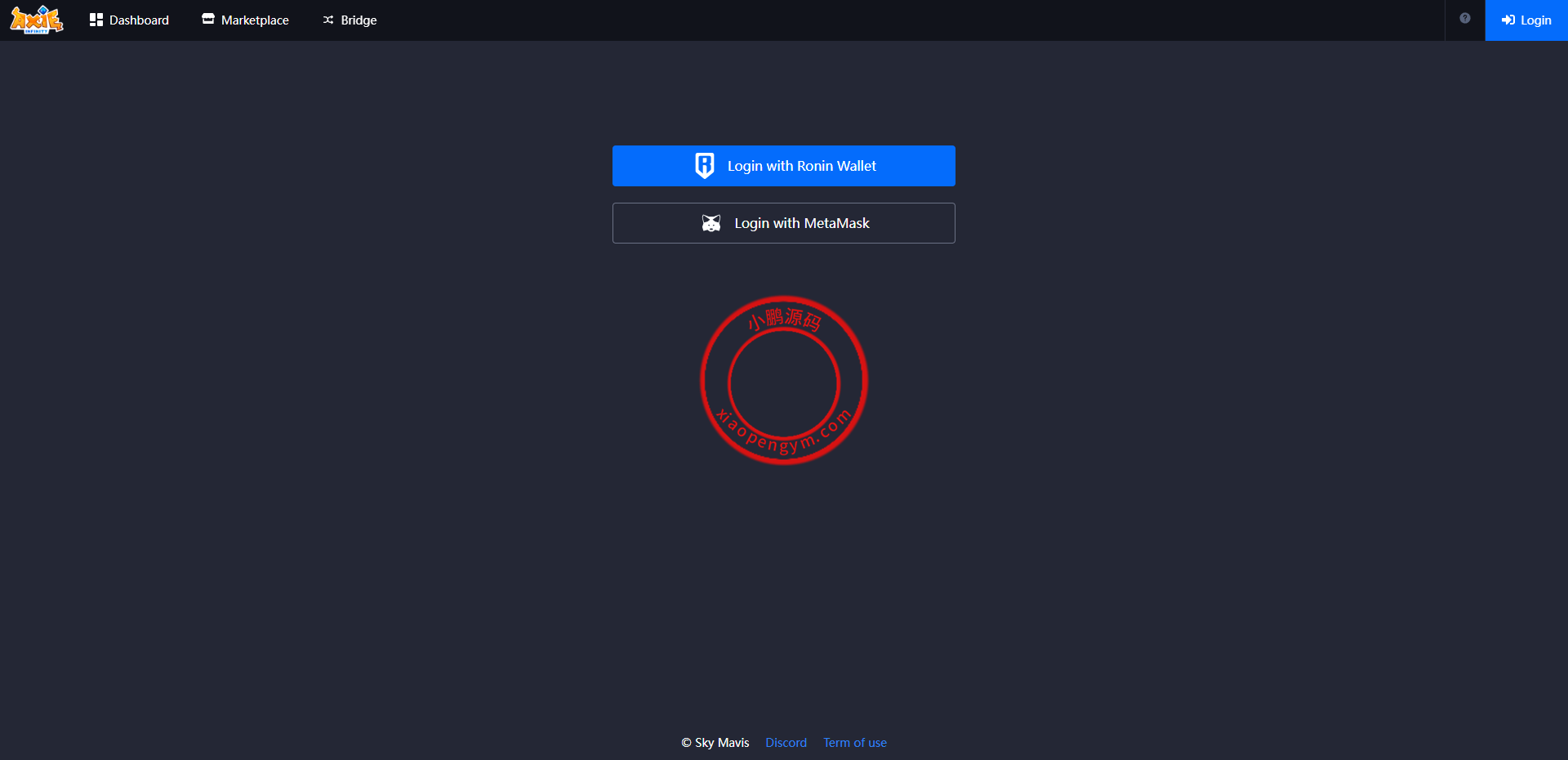The width and height of the screenshot is (1568, 760).
Task: Open the Dashboard nav item
Action: [139, 20]
